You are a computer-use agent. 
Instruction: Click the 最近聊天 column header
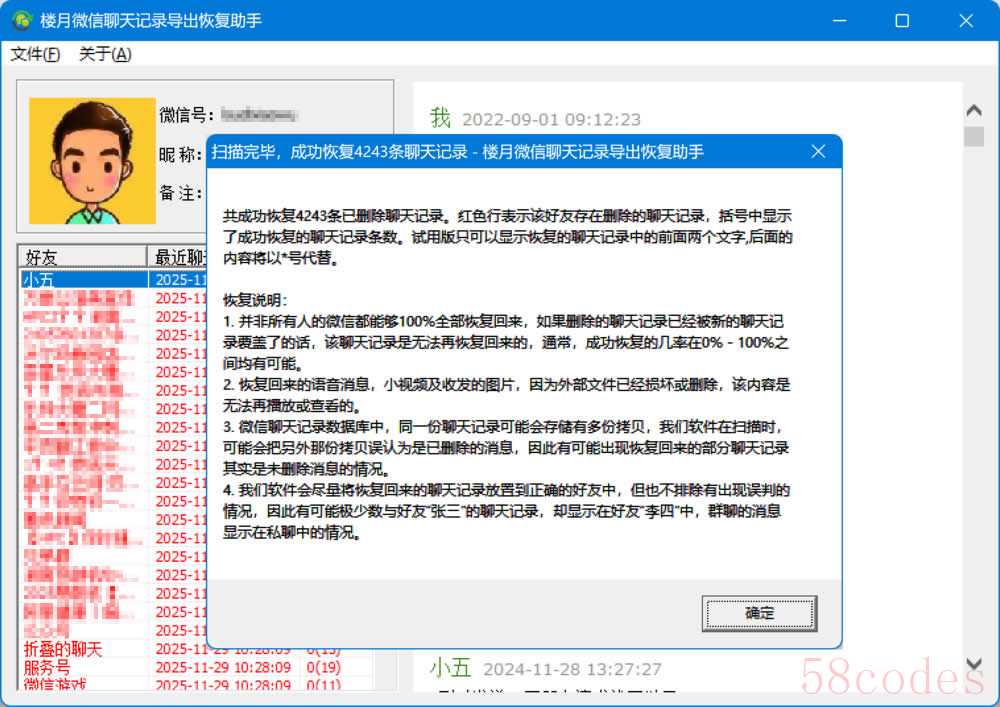(179, 256)
